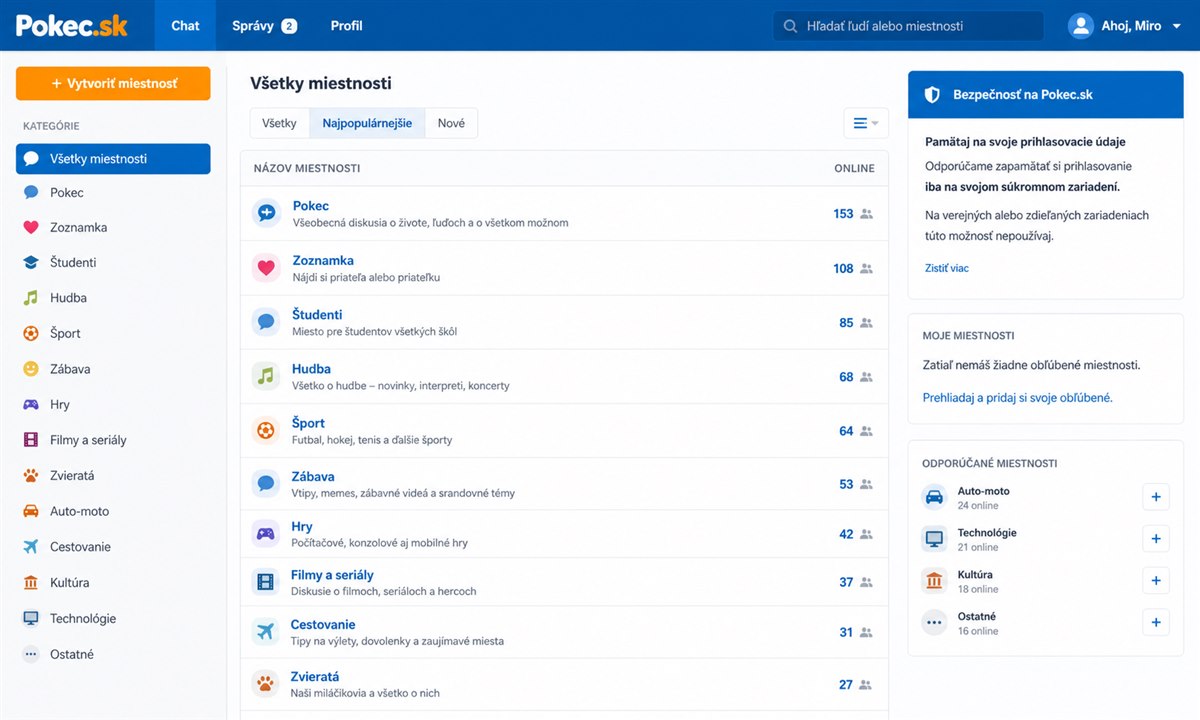Click the 108 online count for Zoznamka
1200x720 pixels.
843,268
